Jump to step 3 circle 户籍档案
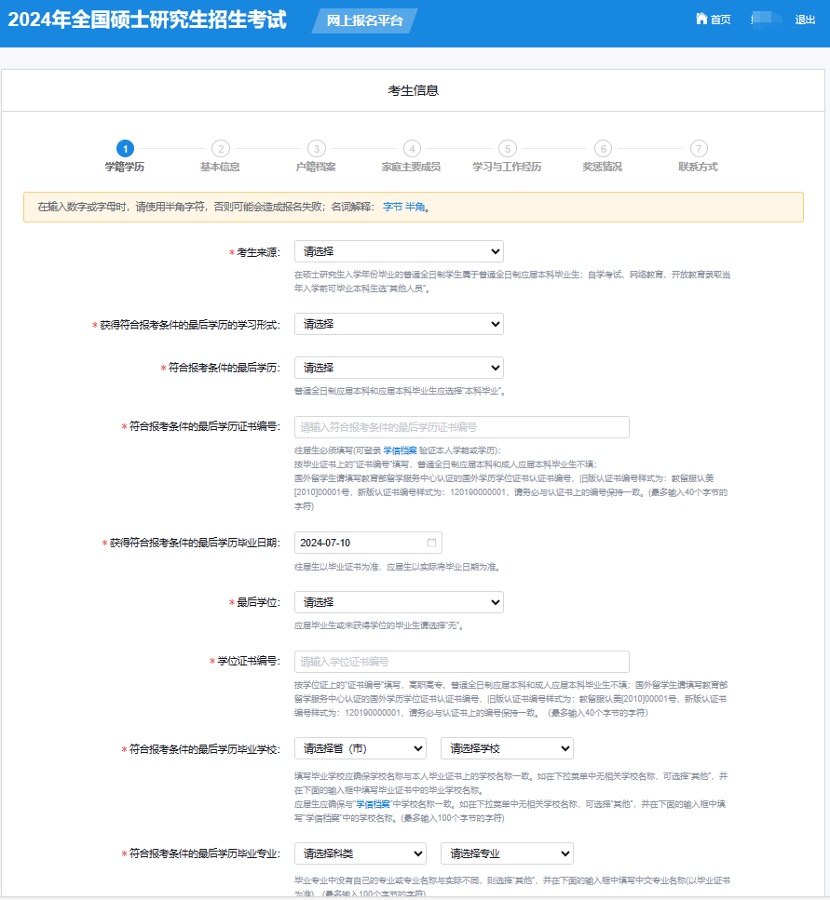Screen dimensions: 830x900 tap(316, 148)
